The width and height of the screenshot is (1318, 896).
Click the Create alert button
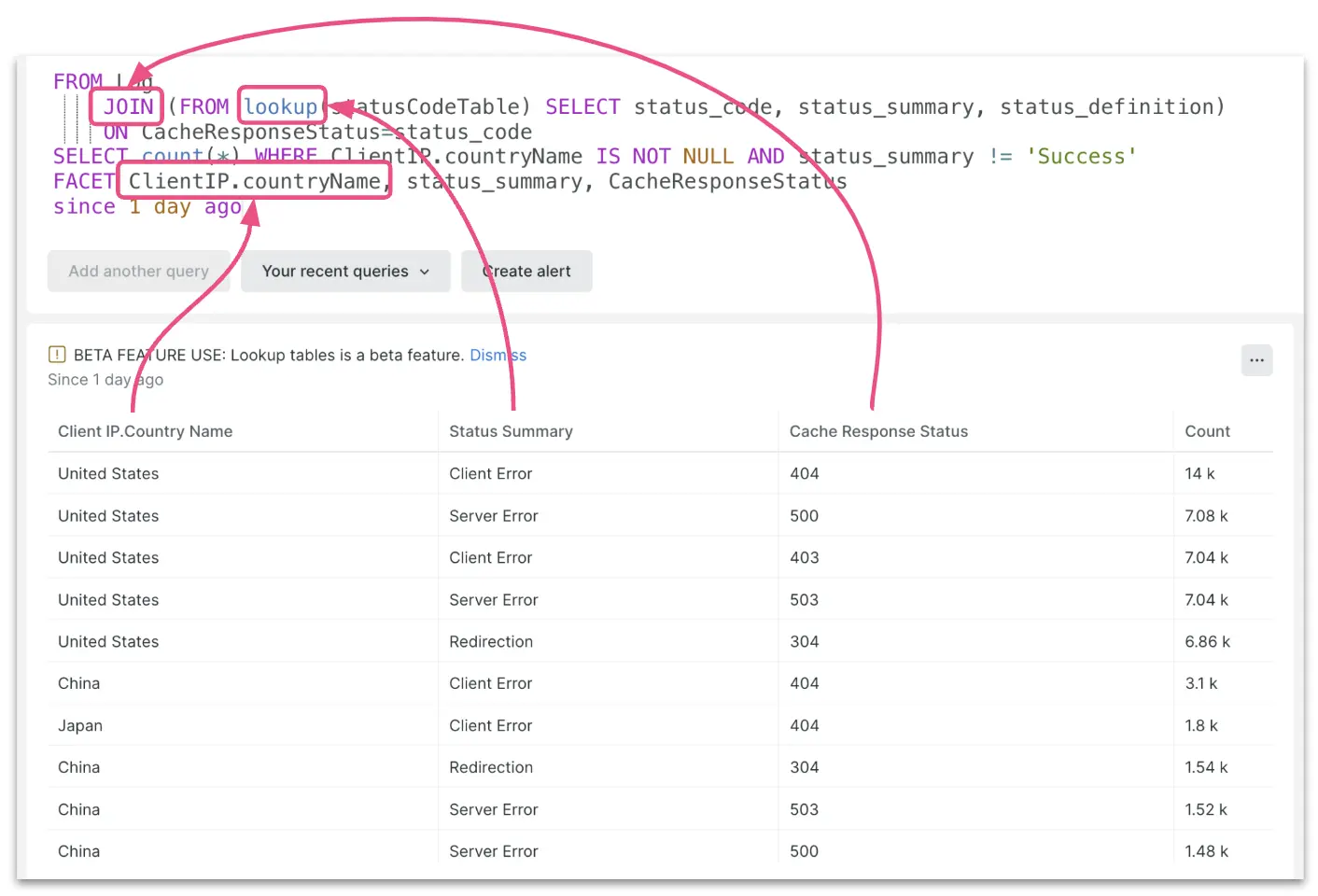pyautogui.click(x=526, y=271)
